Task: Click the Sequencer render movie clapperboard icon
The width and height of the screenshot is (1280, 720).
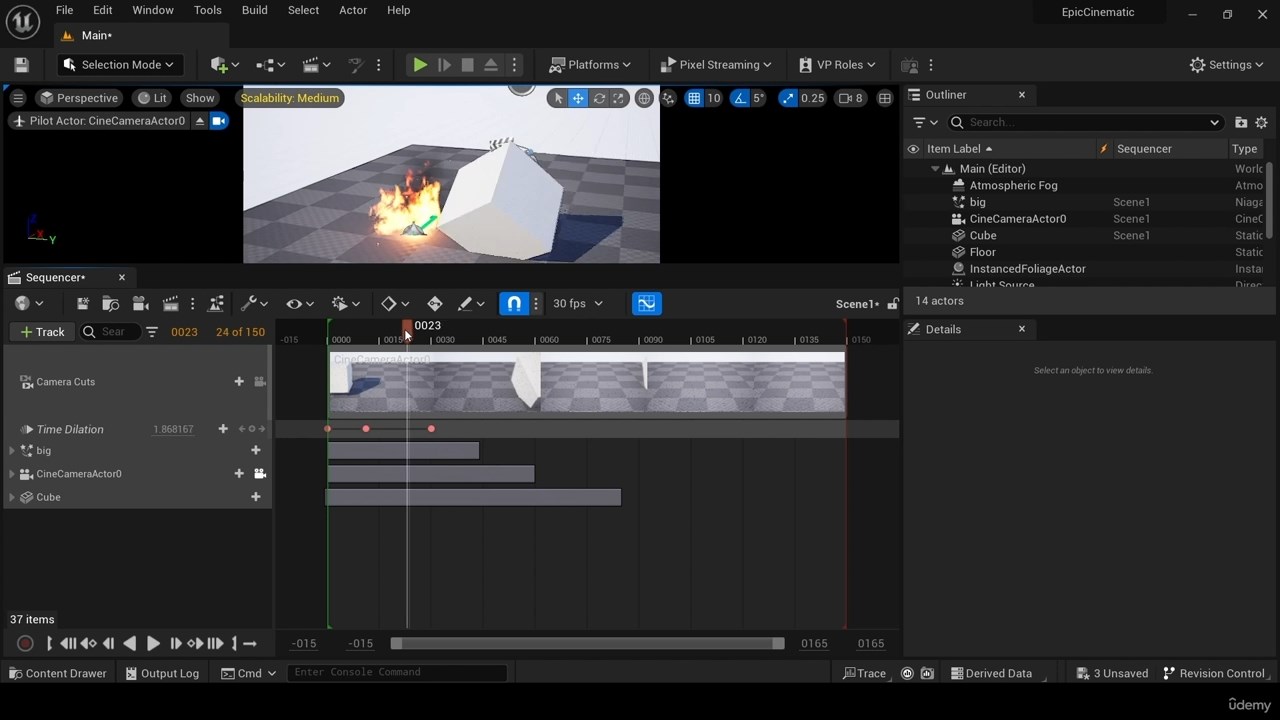Action: [x=170, y=304]
